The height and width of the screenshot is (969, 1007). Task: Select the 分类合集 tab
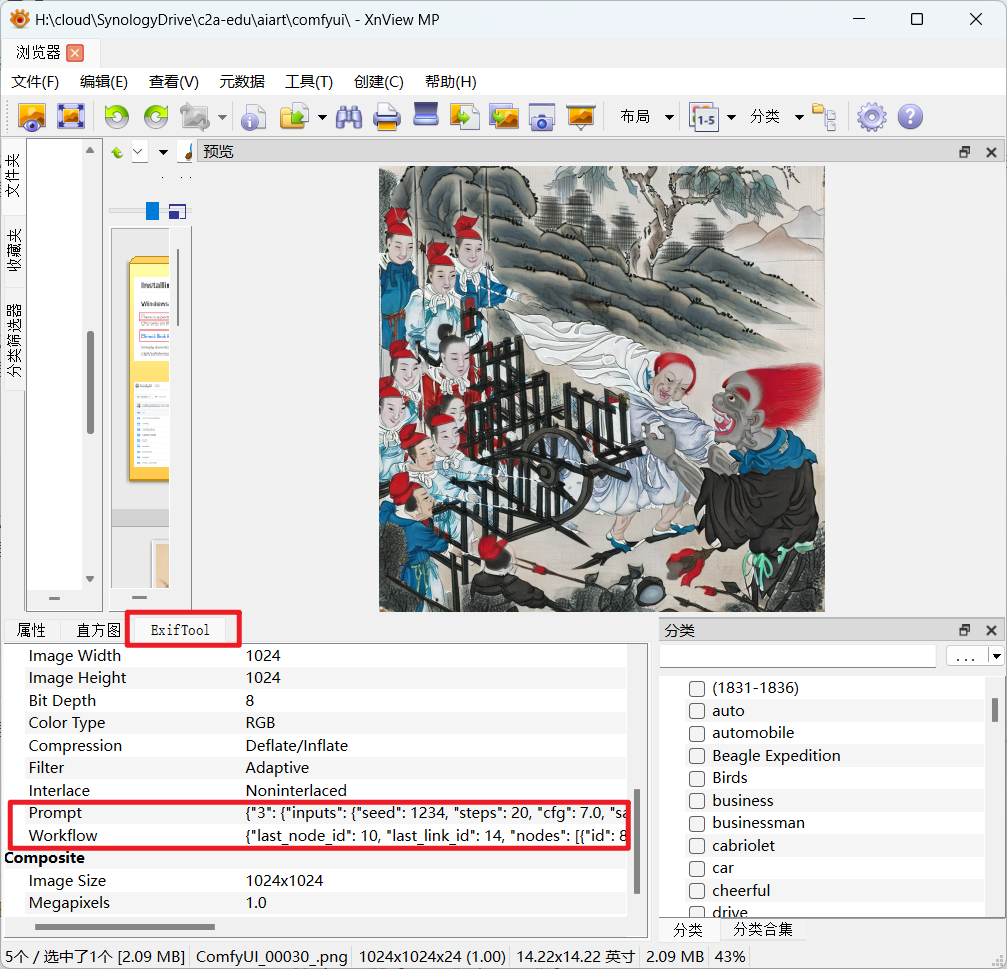764,930
